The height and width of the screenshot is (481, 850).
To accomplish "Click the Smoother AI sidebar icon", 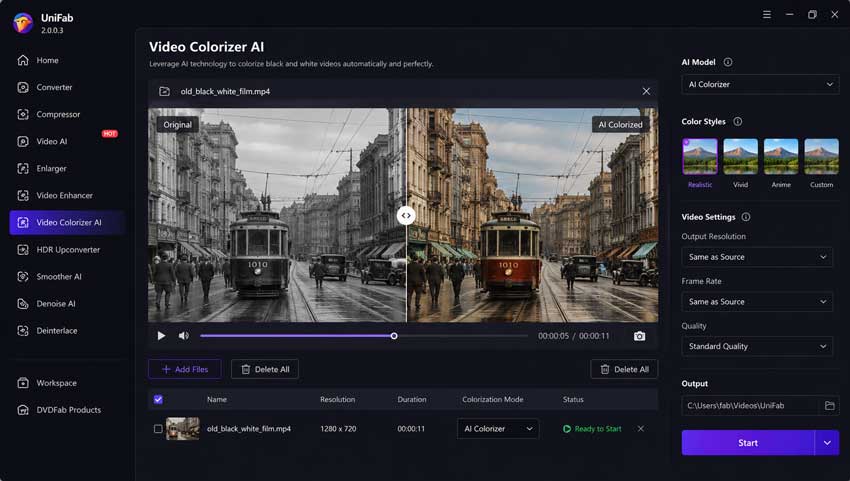I will (x=23, y=277).
